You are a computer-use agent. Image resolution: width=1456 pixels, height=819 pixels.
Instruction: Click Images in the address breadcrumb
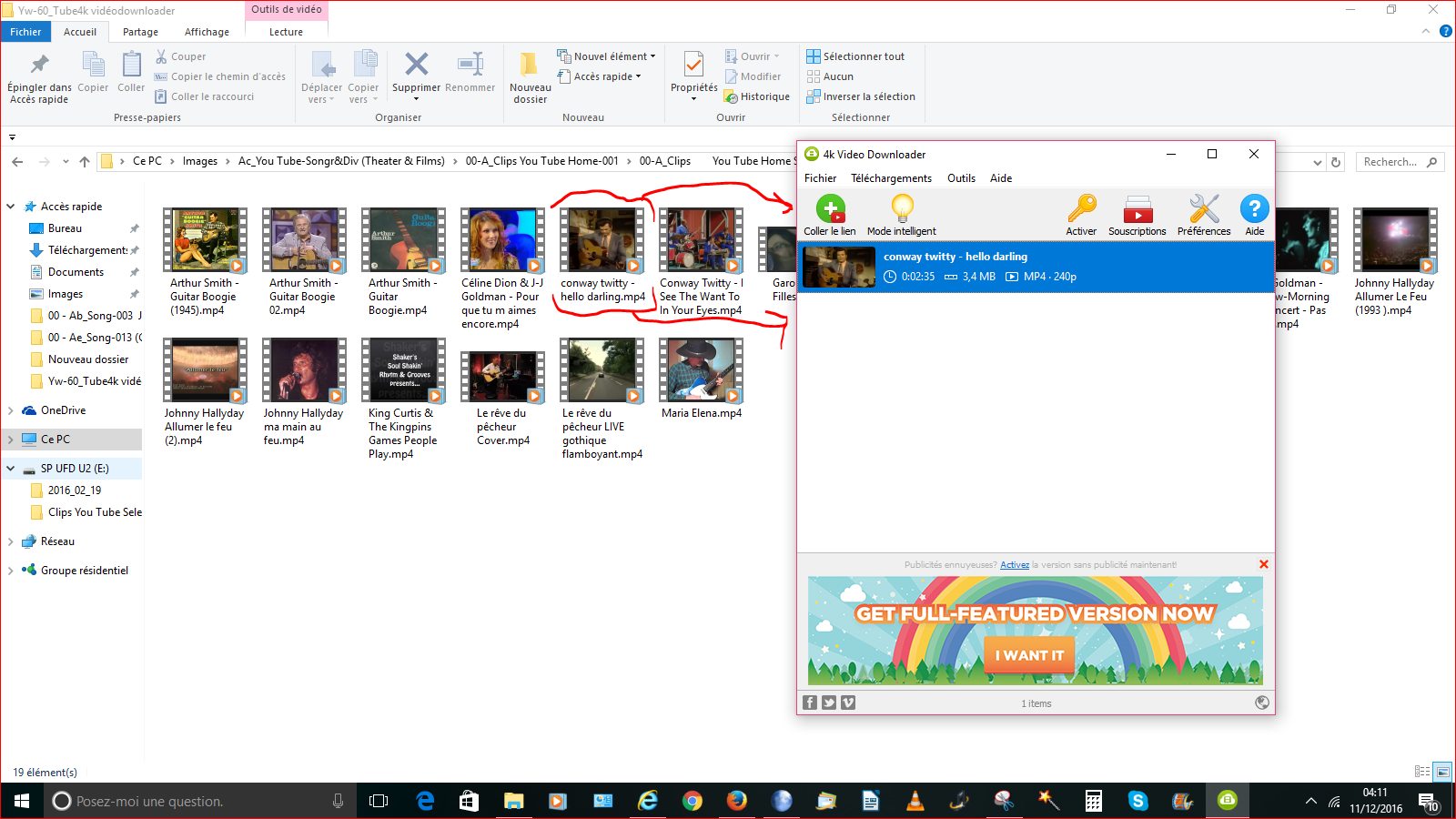pos(199,161)
